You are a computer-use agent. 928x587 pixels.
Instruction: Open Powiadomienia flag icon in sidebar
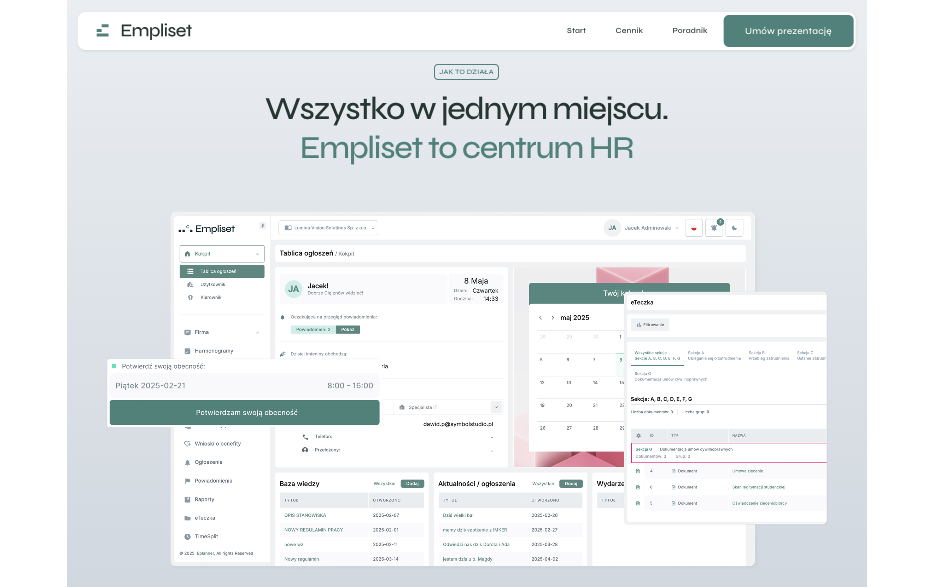click(187, 481)
